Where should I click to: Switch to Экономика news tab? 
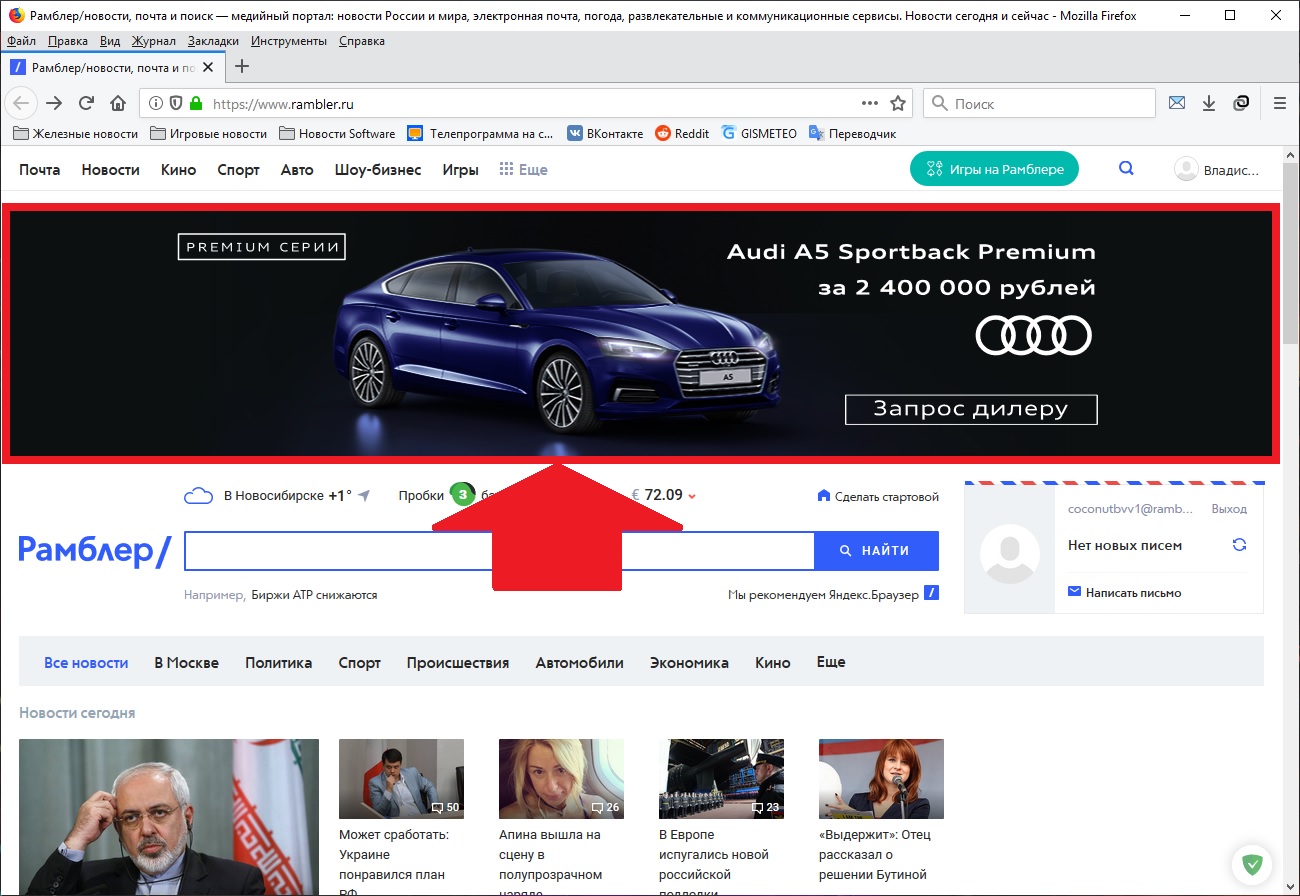(x=689, y=662)
